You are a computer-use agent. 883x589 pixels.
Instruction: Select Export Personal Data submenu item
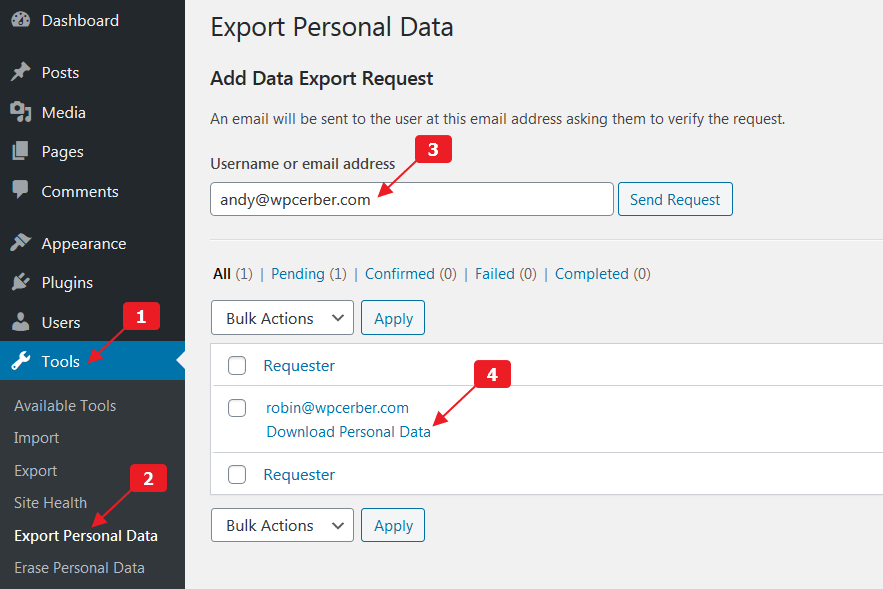pyautogui.click(x=86, y=536)
